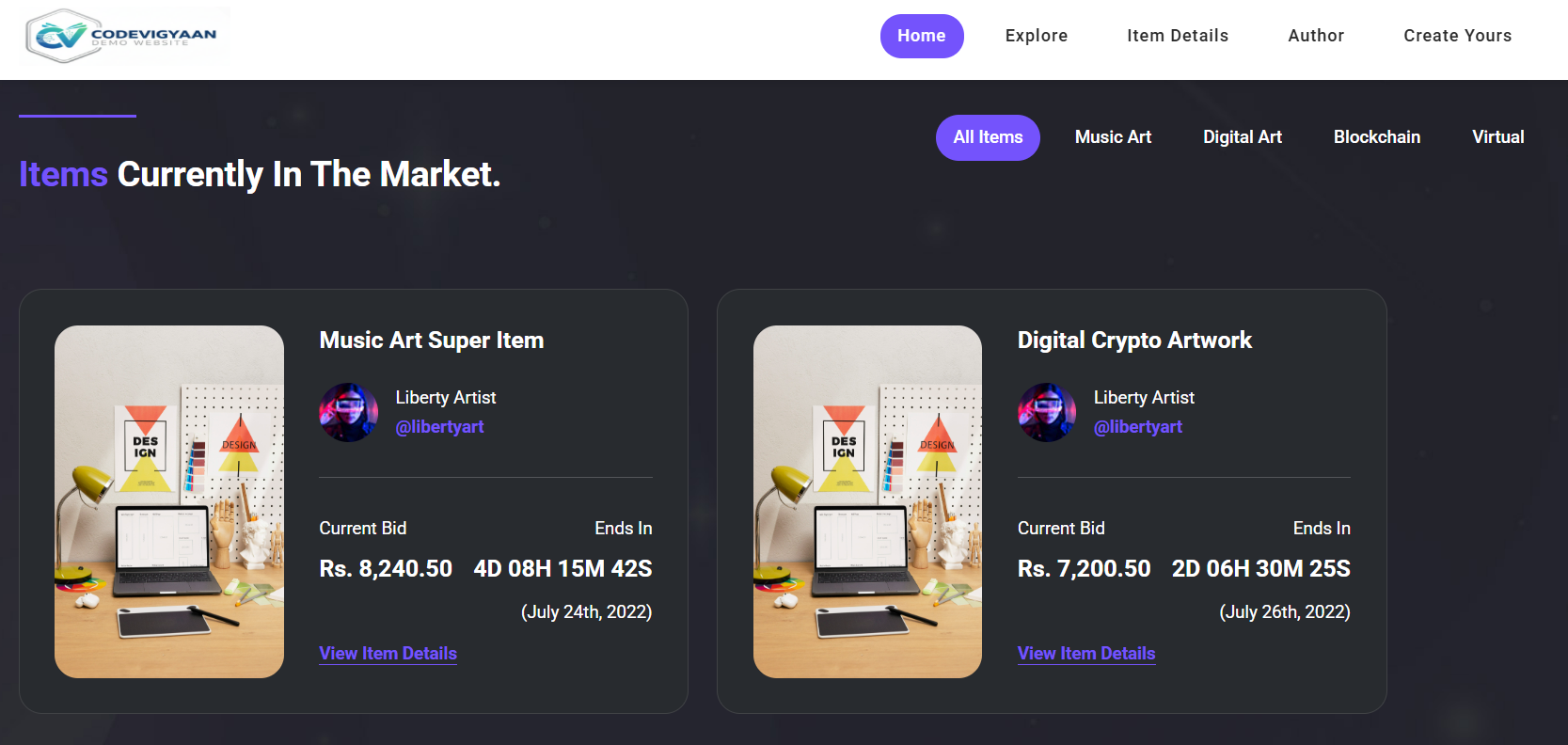Show only Blockchain items
This screenshot has width=1568, height=745.
point(1376,137)
